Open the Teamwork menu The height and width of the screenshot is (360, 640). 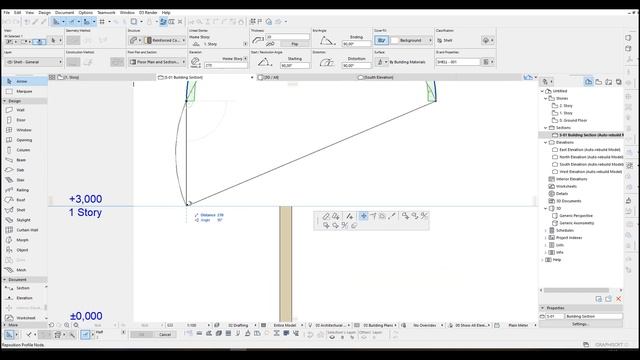[x=106, y=13]
